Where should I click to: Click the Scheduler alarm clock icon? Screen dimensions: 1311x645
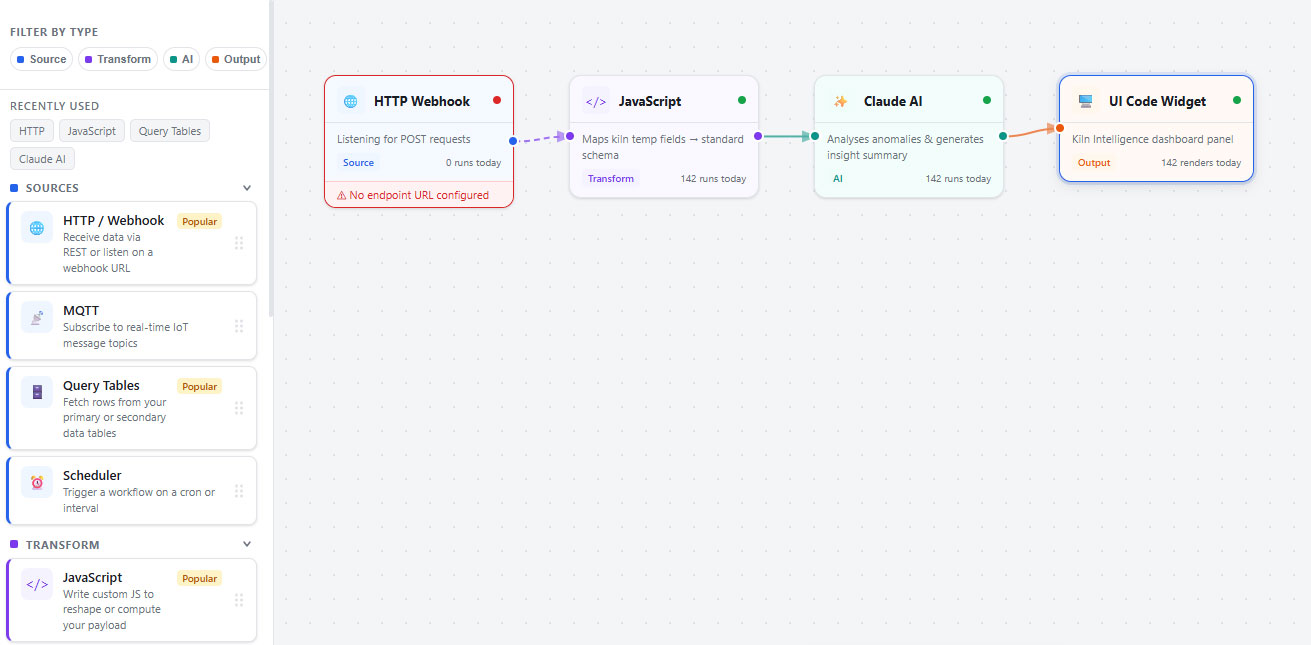tap(37, 483)
